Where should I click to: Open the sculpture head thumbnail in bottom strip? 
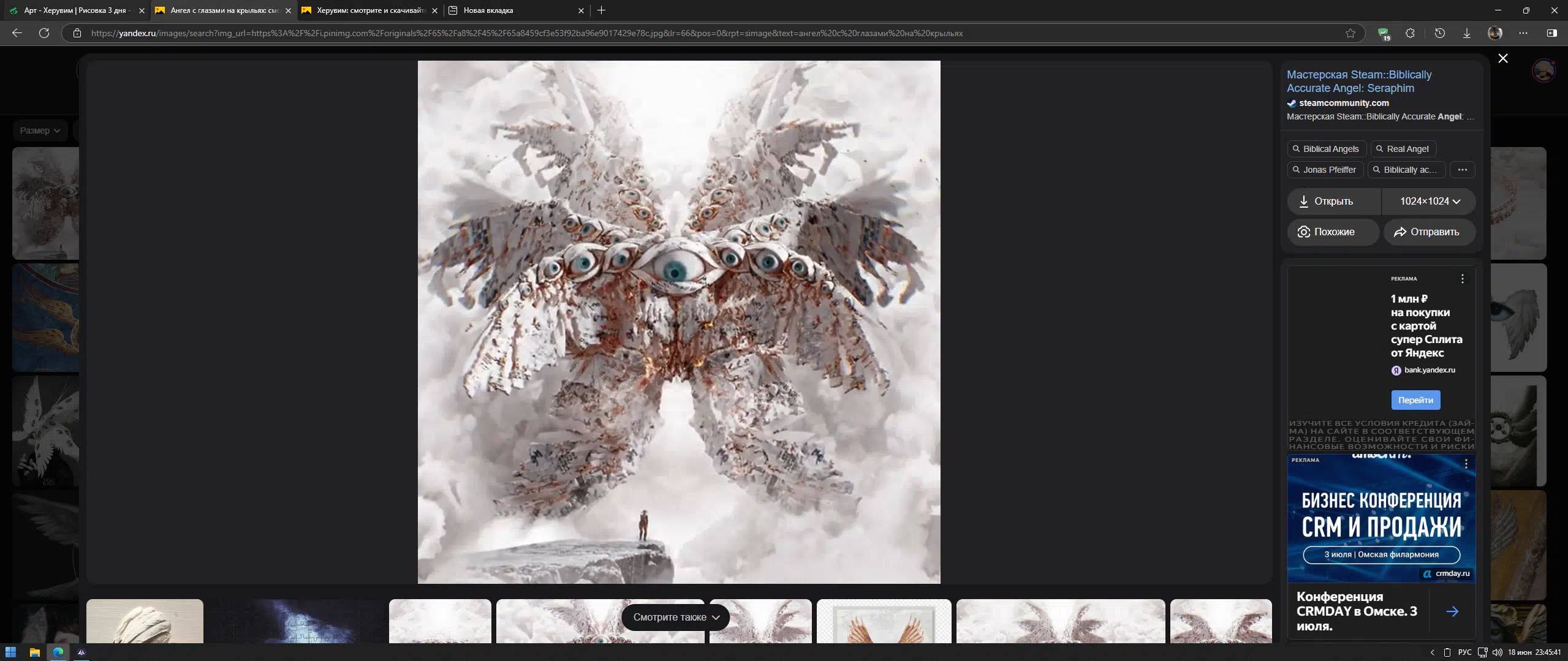[145, 621]
